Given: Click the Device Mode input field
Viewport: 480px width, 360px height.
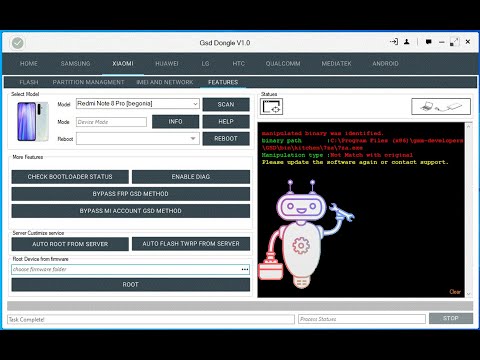Looking at the screenshot, I should click(x=111, y=122).
